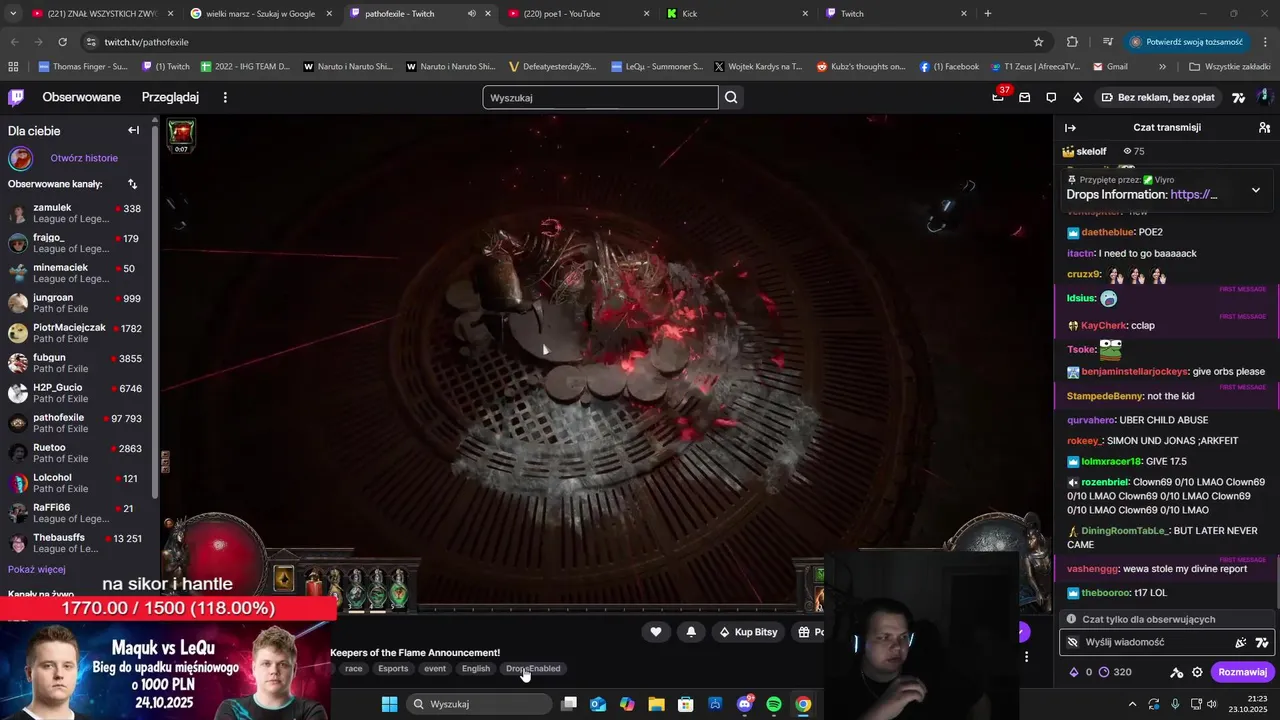
Task: Open the Gmail bookmark
Action: [x=1110, y=67]
